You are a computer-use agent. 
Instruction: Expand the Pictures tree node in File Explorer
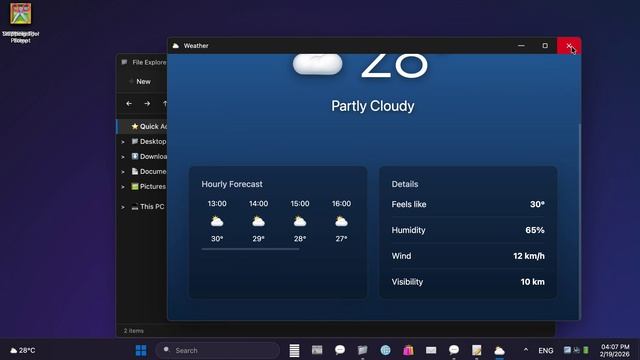[123, 187]
